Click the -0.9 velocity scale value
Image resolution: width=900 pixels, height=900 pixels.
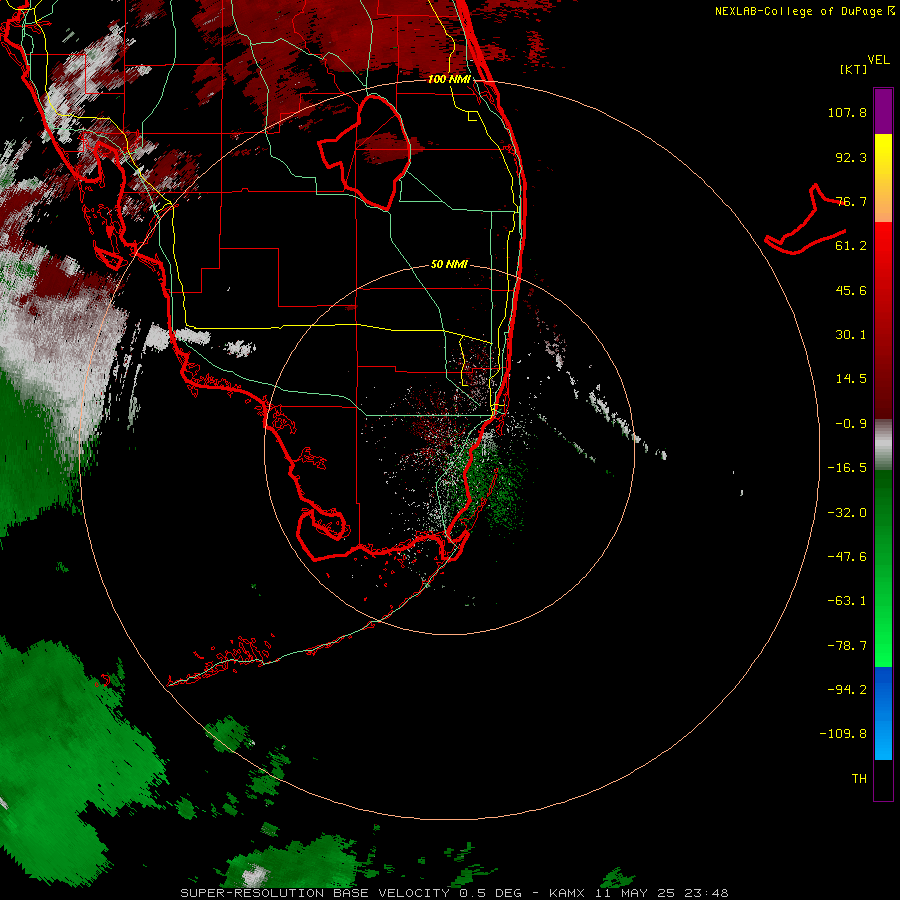coord(851,424)
